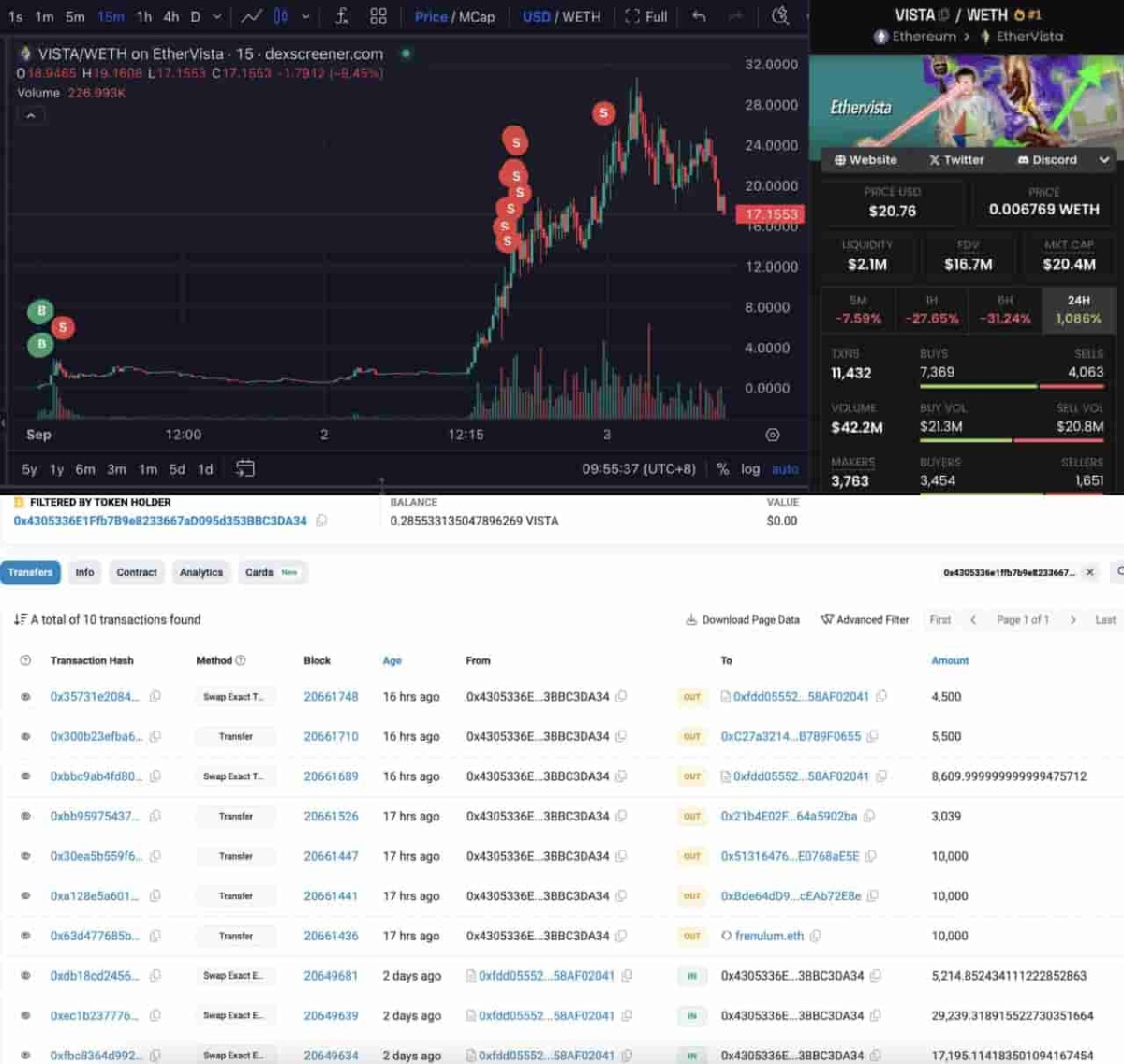Click Download Page Data link
Image resolution: width=1124 pixels, height=1064 pixels.
[x=743, y=620]
